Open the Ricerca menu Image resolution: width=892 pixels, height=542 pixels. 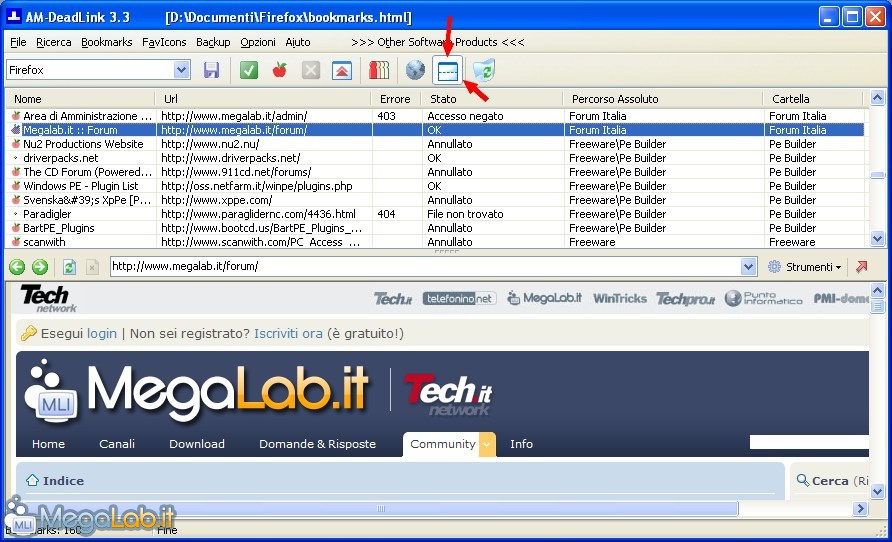[53, 42]
